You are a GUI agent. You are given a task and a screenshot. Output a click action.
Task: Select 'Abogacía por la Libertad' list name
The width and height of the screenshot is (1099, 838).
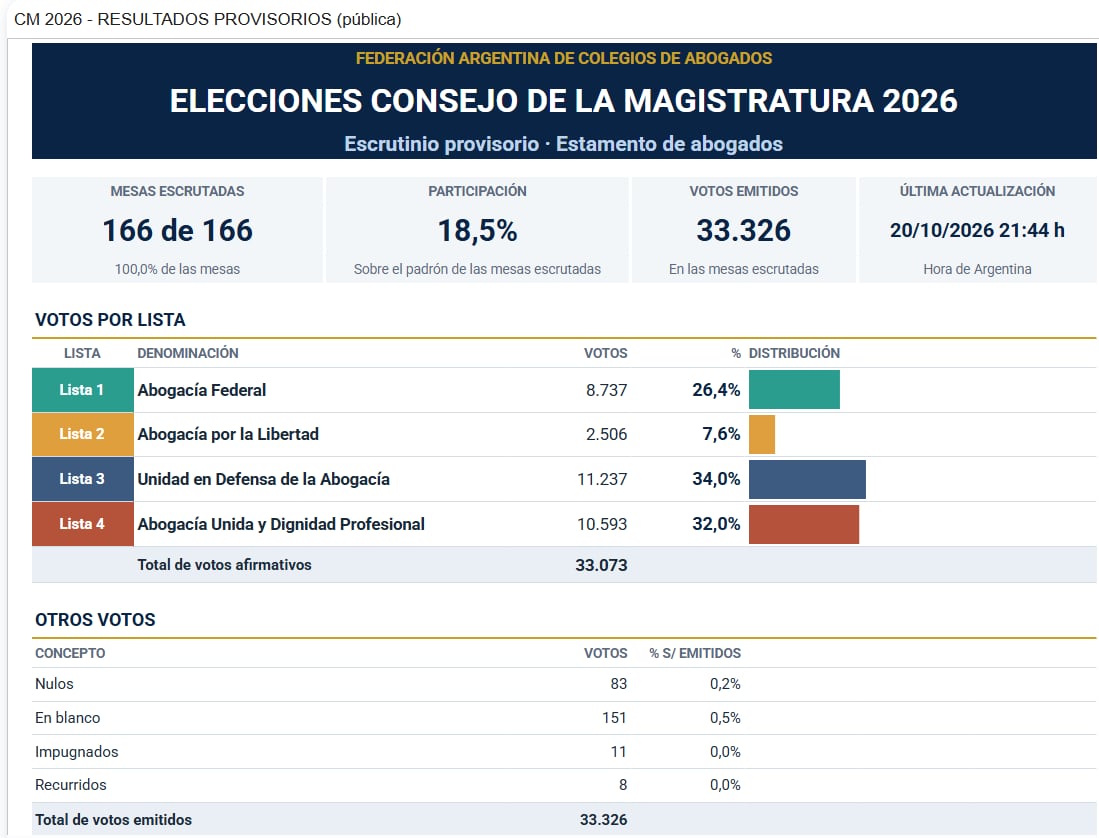(x=228, y=434)
